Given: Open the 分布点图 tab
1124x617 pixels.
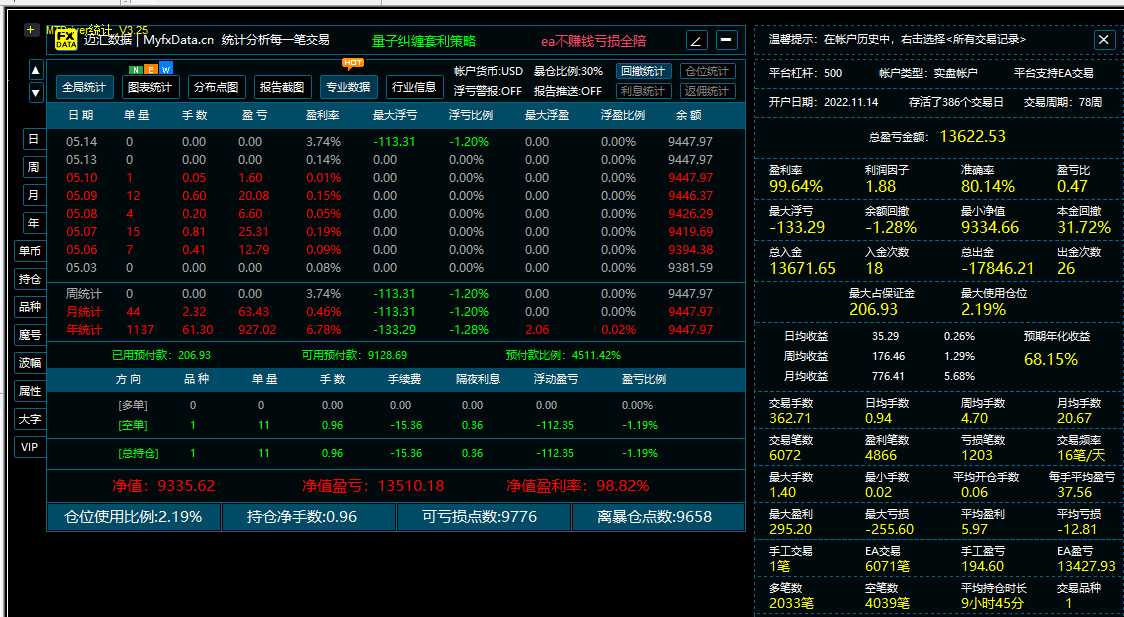Looking at the screenshot, I should tap(216, 87).
